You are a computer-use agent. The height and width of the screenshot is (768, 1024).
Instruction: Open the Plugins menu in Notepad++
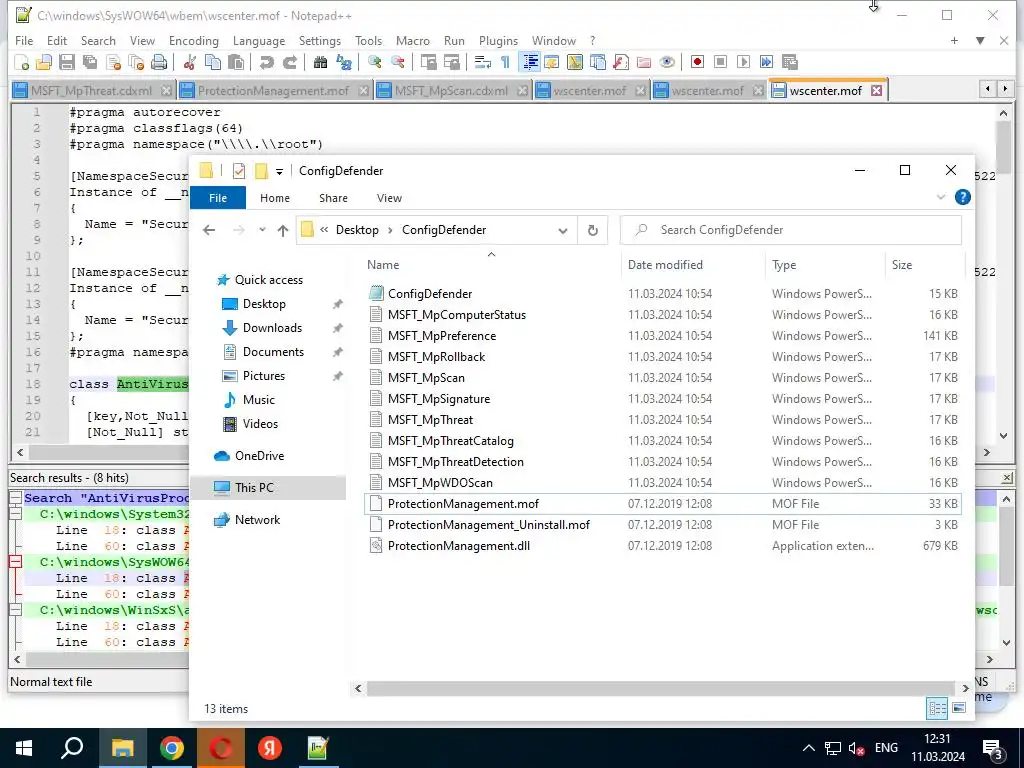tap(498, 40)
